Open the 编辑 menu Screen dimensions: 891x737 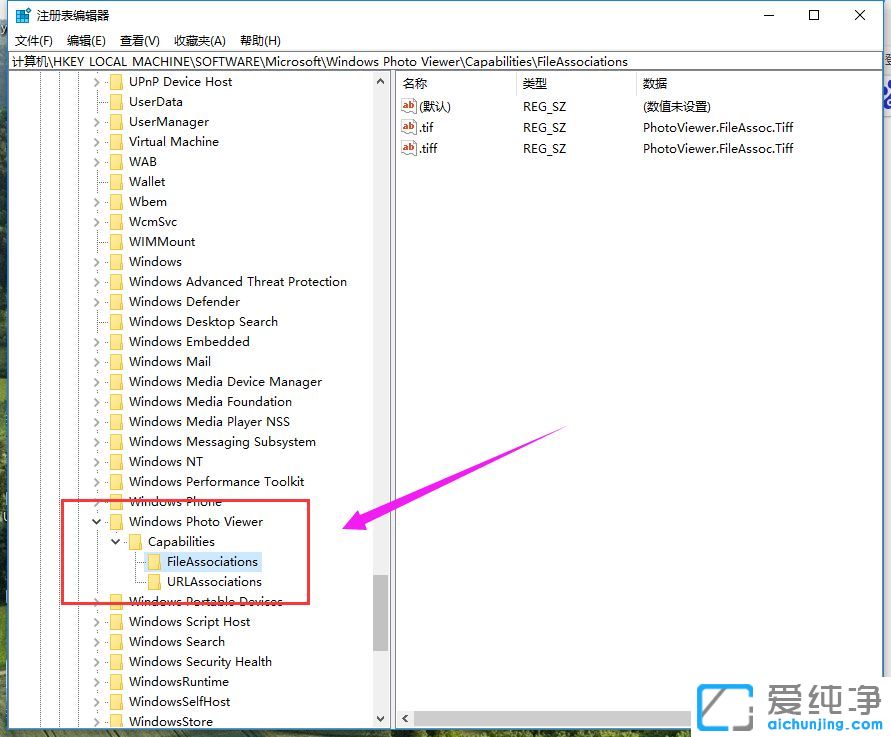coord(85,40)
